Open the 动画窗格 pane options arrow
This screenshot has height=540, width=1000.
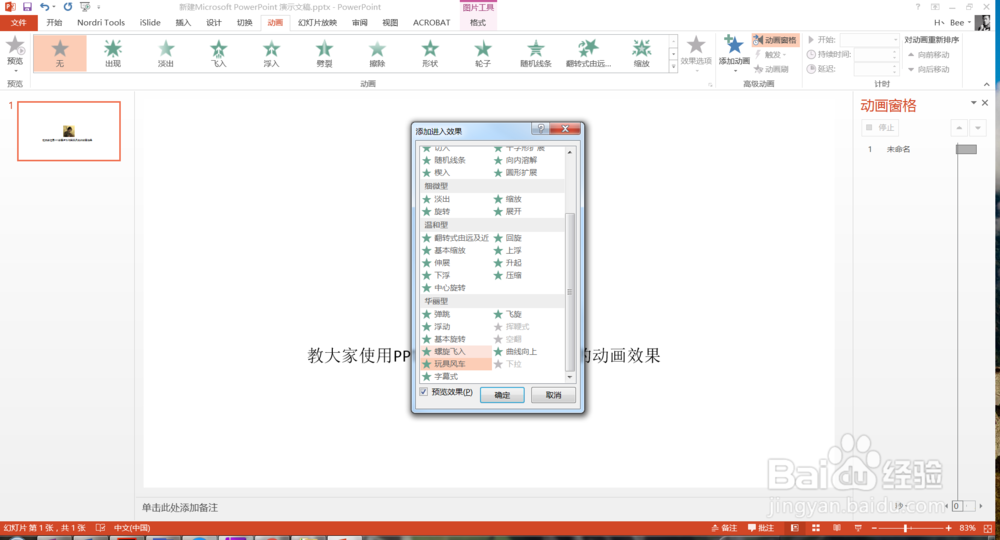pyautogui.click(x=973, y=103)
